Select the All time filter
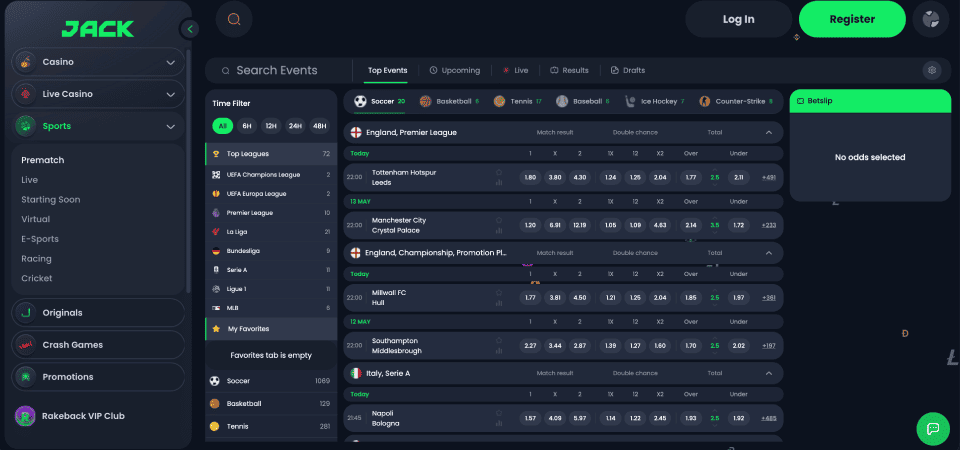Image resolution: width=960 pixels, height=450 pixels. pos(222,126)
